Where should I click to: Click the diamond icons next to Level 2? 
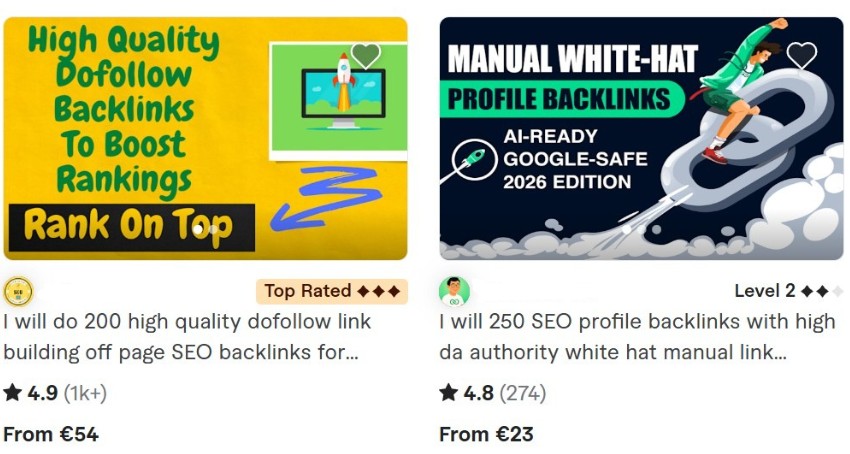(x=821, y=292)
